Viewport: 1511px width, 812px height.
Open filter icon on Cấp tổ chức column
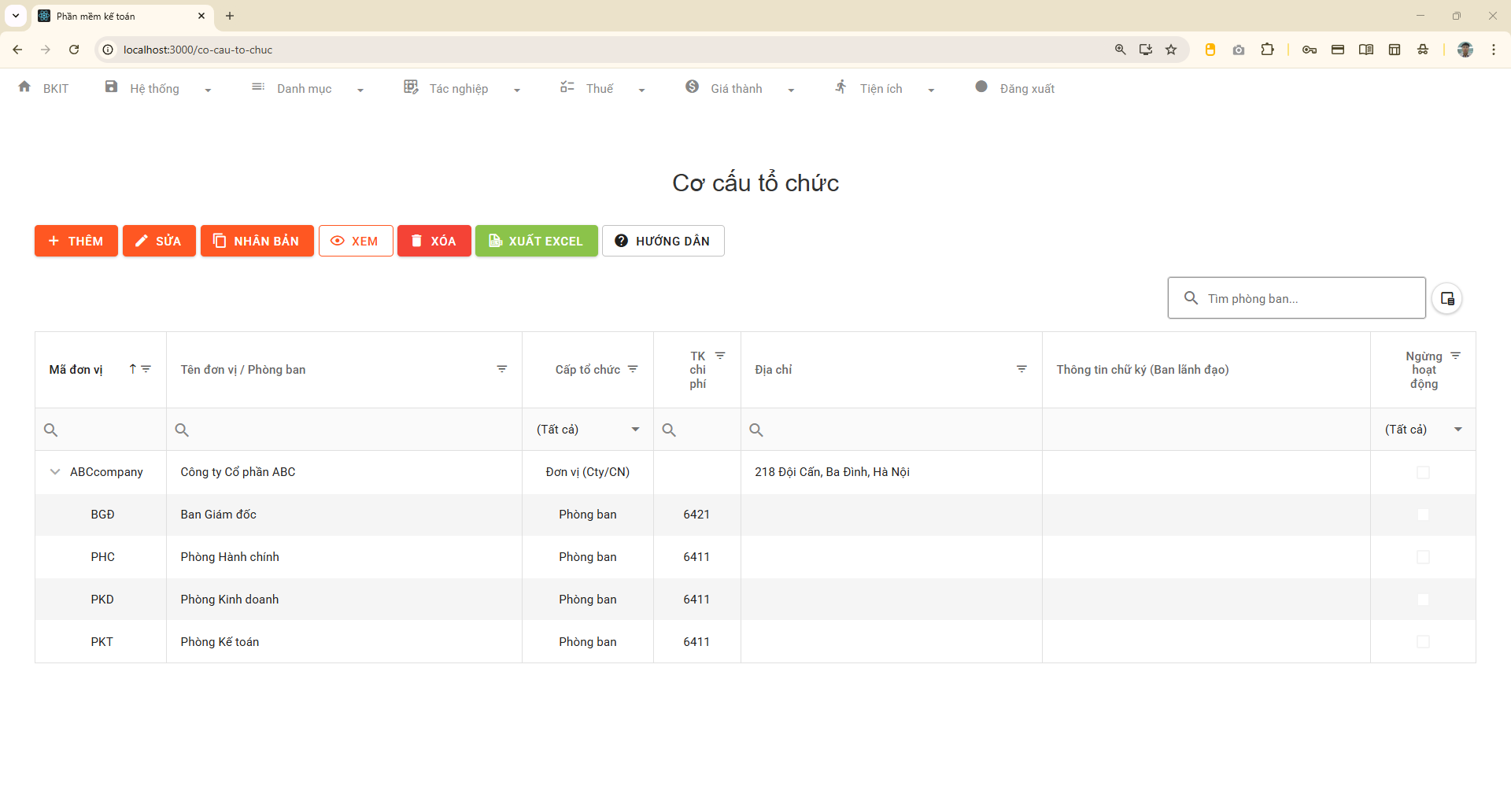tap(633, 369)
